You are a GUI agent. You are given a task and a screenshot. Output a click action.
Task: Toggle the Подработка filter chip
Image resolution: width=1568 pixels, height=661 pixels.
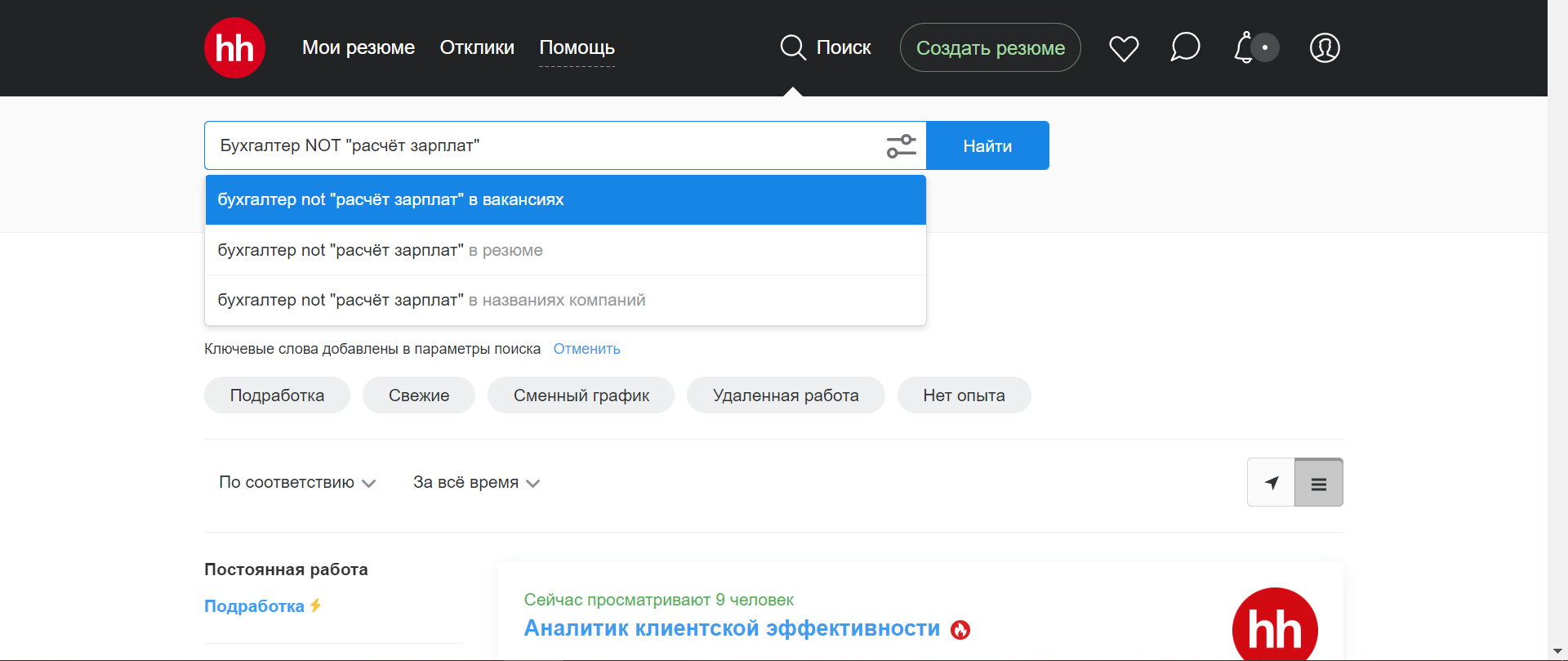coord(277,395)
